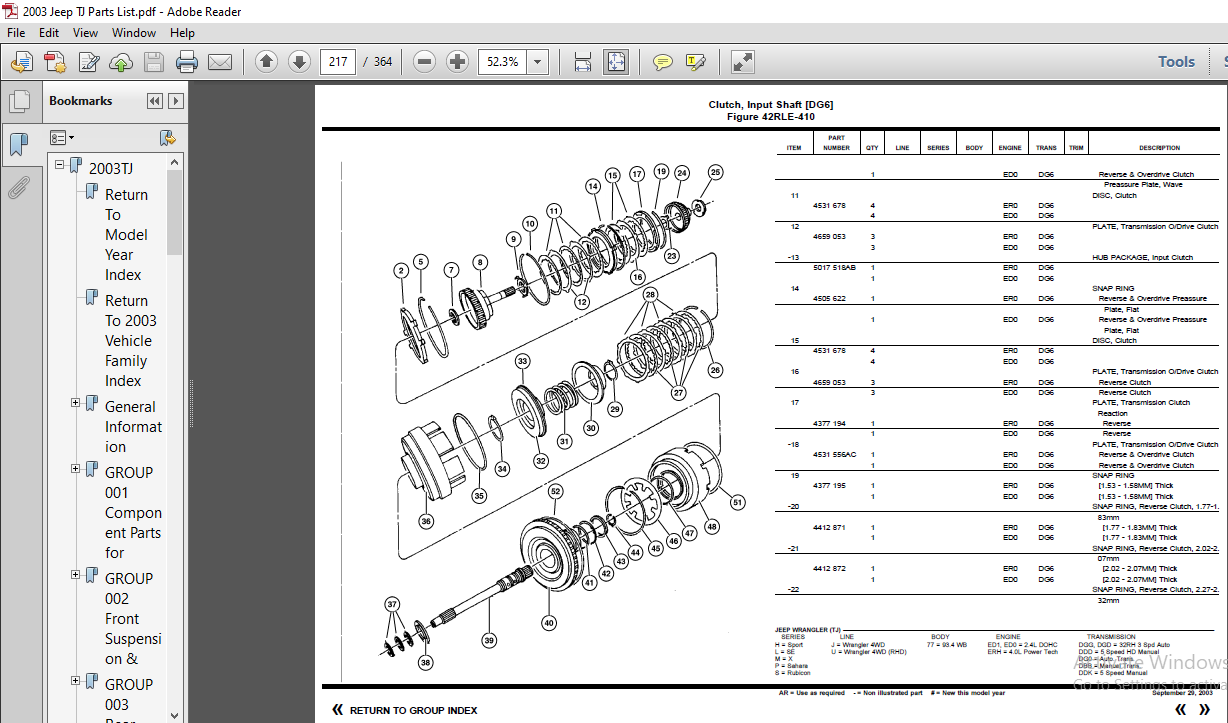
Task: Open the Help menu
Action: point(182,32)
